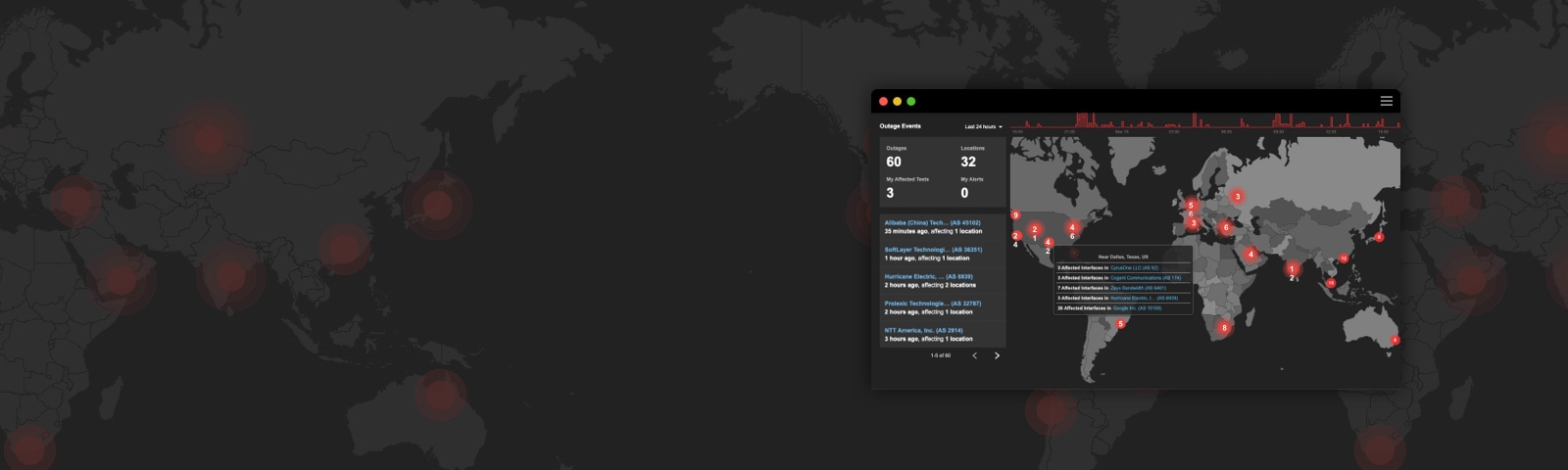1568x470 pixels.
Task: Select the 16 outage marker near Singapore
Action: (x=1331, y=283)
